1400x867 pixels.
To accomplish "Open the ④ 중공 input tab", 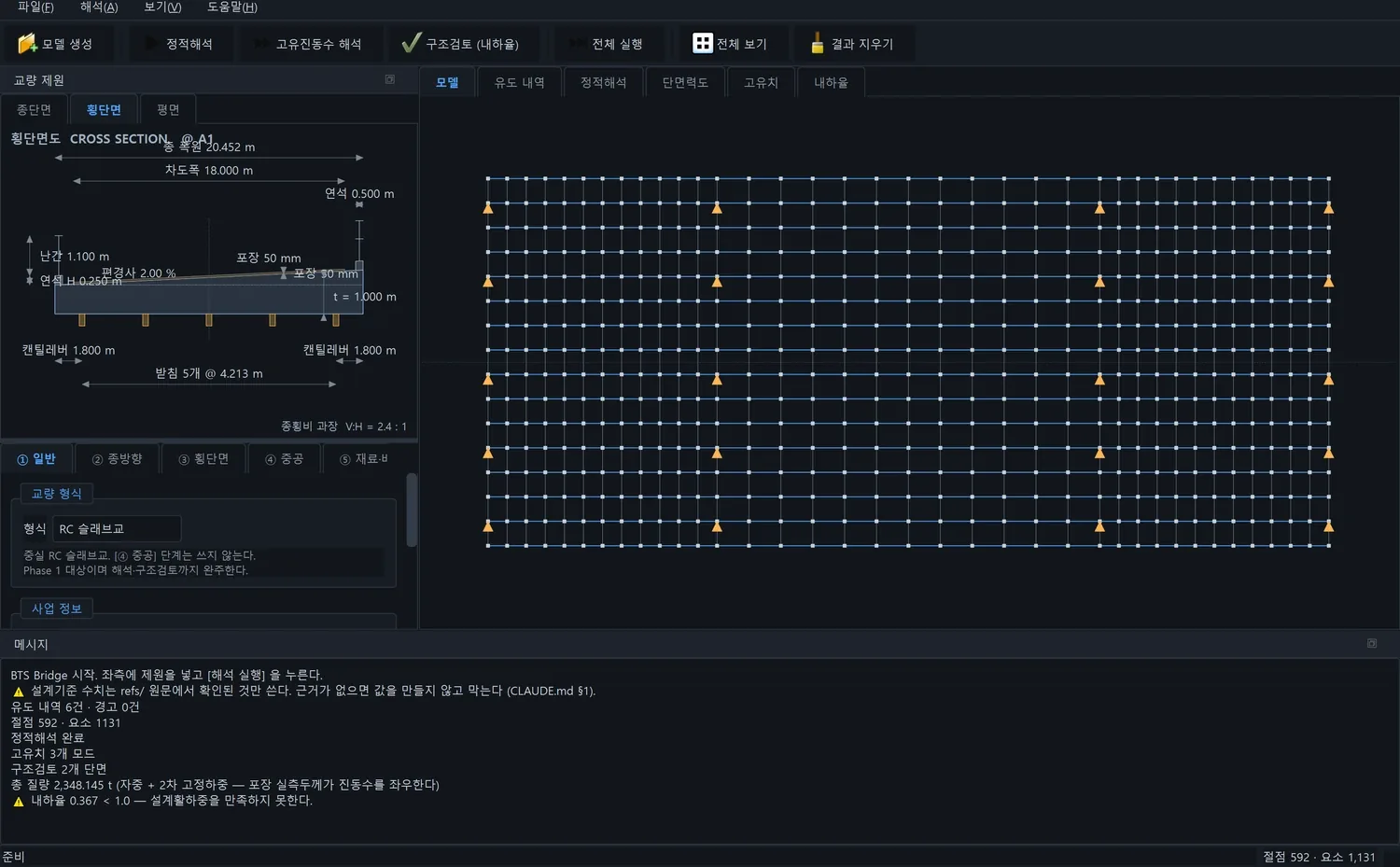I will tap(284, 458).
